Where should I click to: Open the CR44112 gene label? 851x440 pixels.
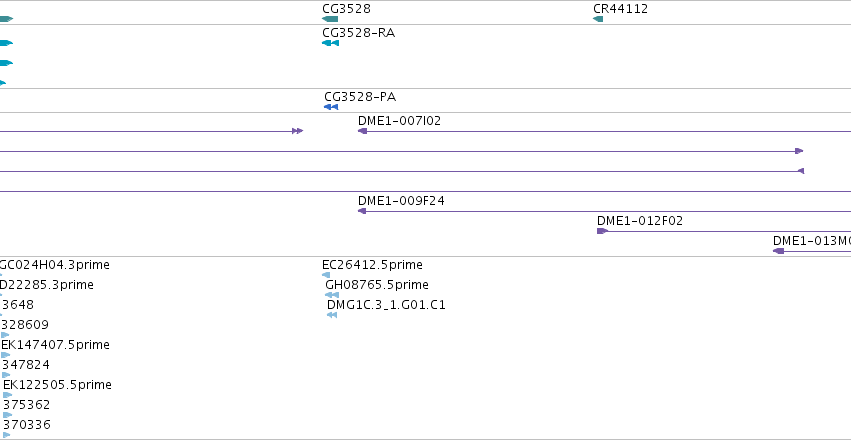click(x=620, y=9)
